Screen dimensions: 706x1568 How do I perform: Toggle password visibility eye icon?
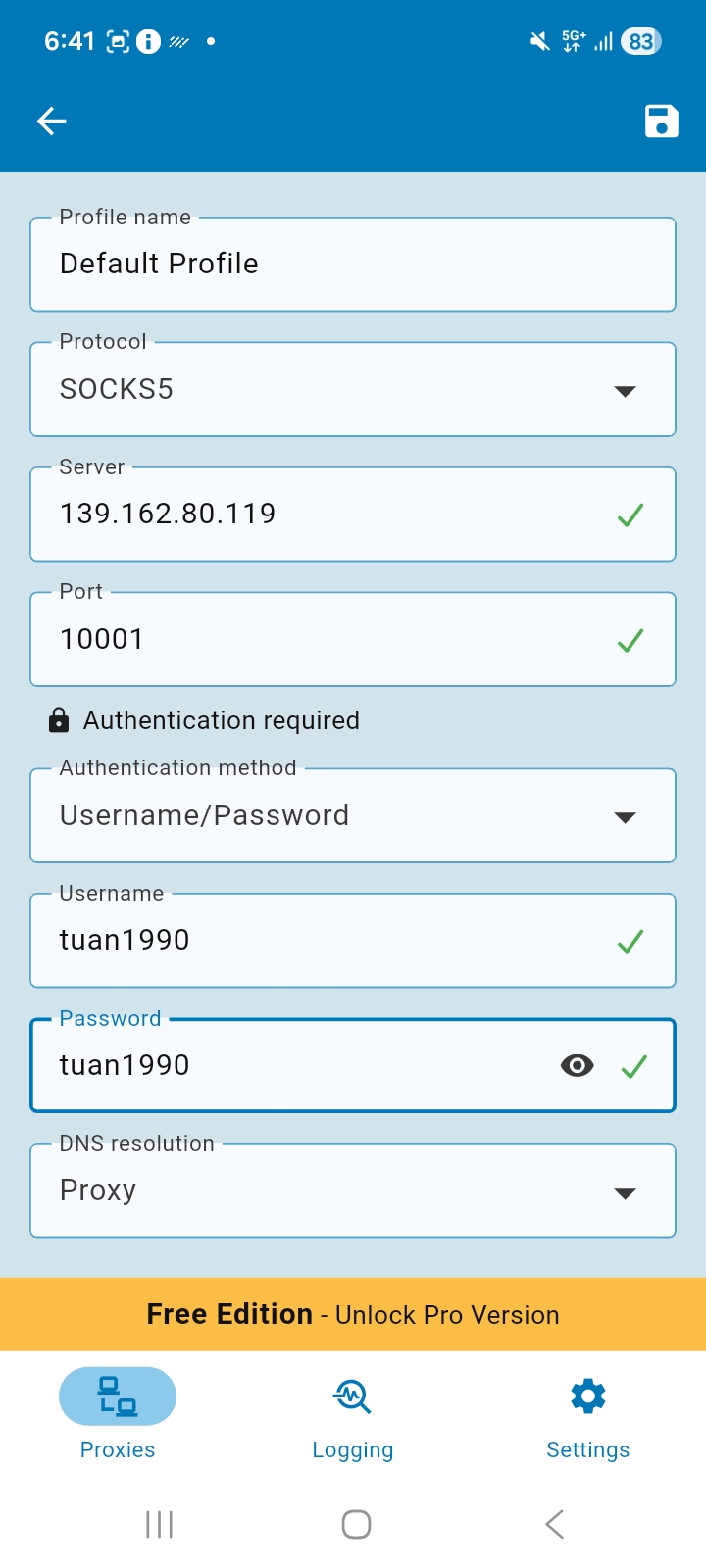pyautogui.click(x=577, y=1065)
